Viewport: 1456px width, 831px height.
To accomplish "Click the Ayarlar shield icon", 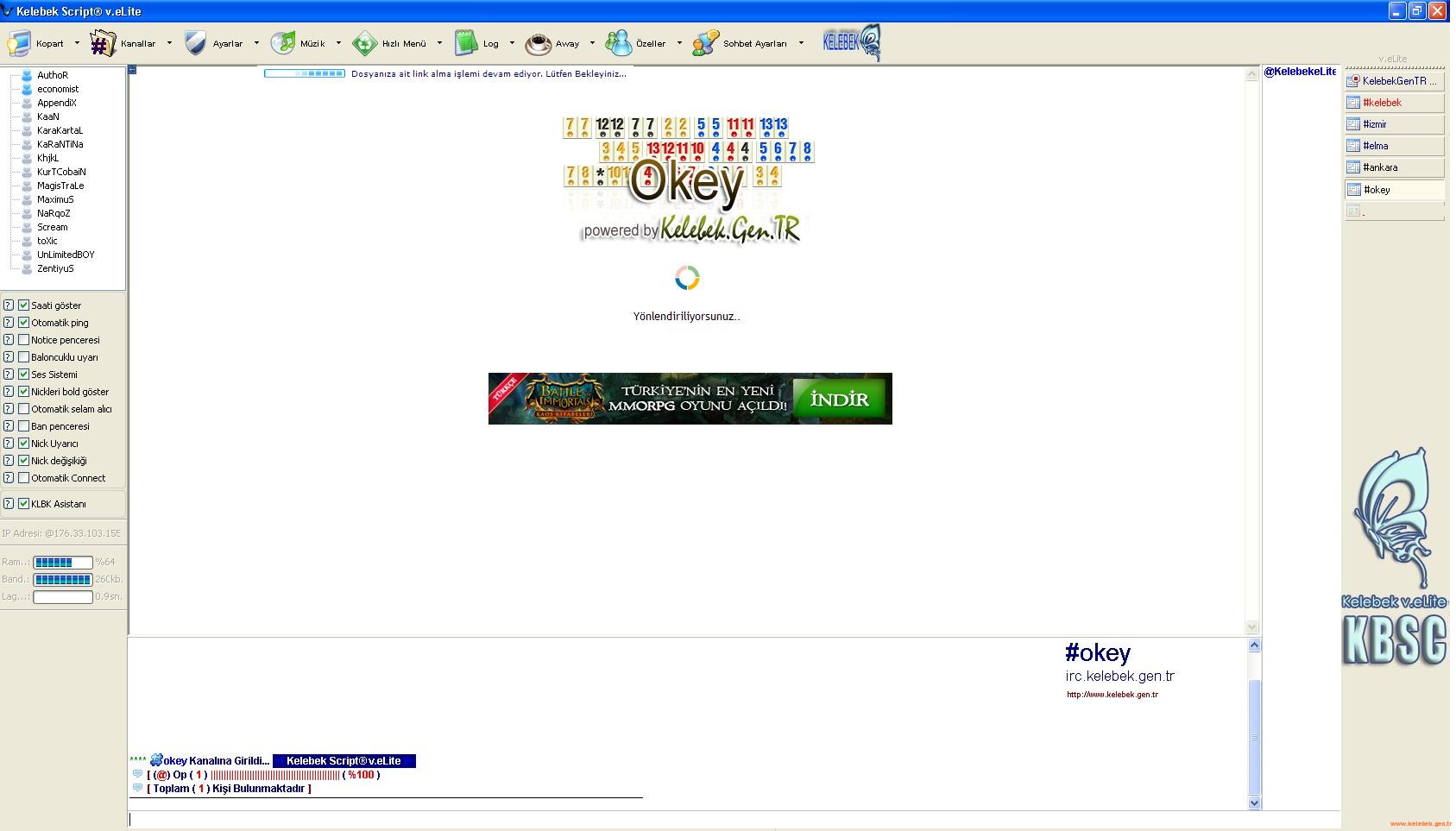I will [x=196, y=42].
